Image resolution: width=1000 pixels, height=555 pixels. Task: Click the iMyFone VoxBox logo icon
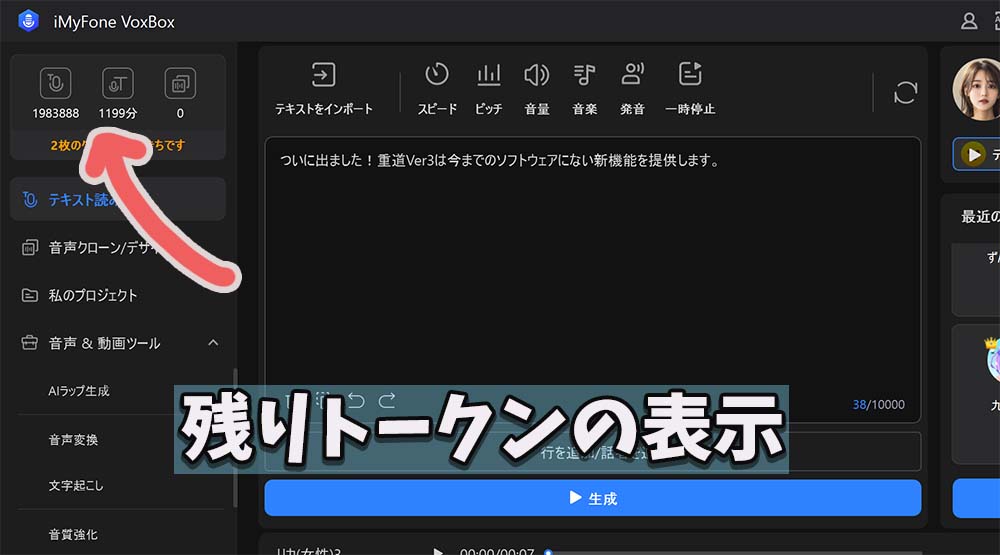pos(28,21)
